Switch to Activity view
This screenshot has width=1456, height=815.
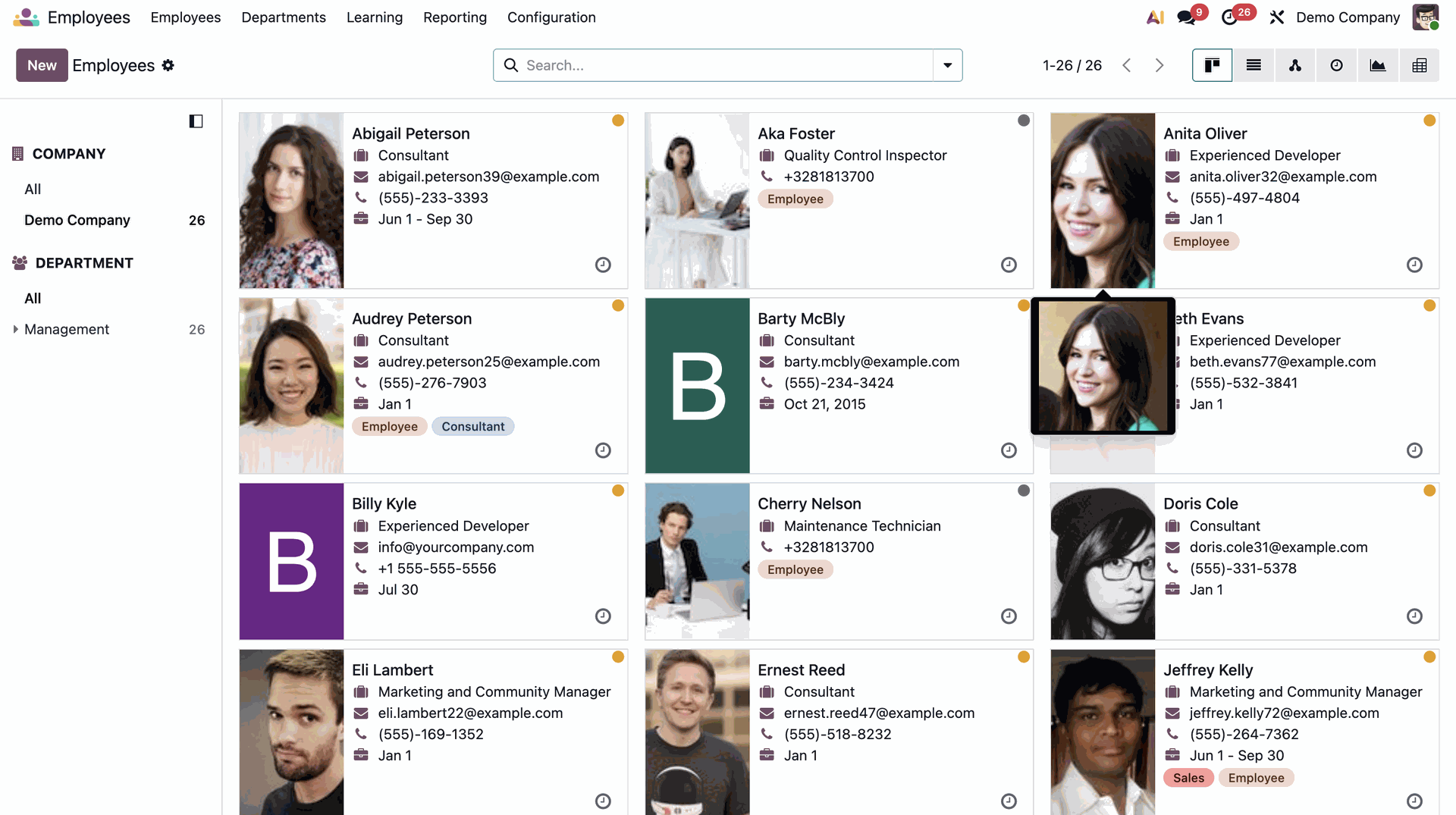[x=1336, y=65]
